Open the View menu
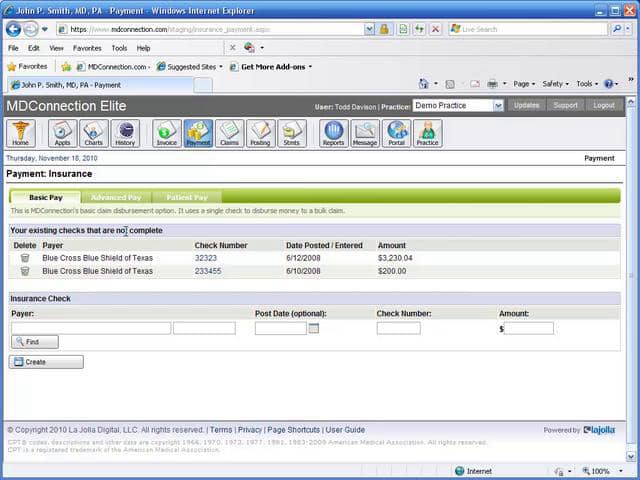This screenshot has width=640, height=480. (x=56, y=48)
